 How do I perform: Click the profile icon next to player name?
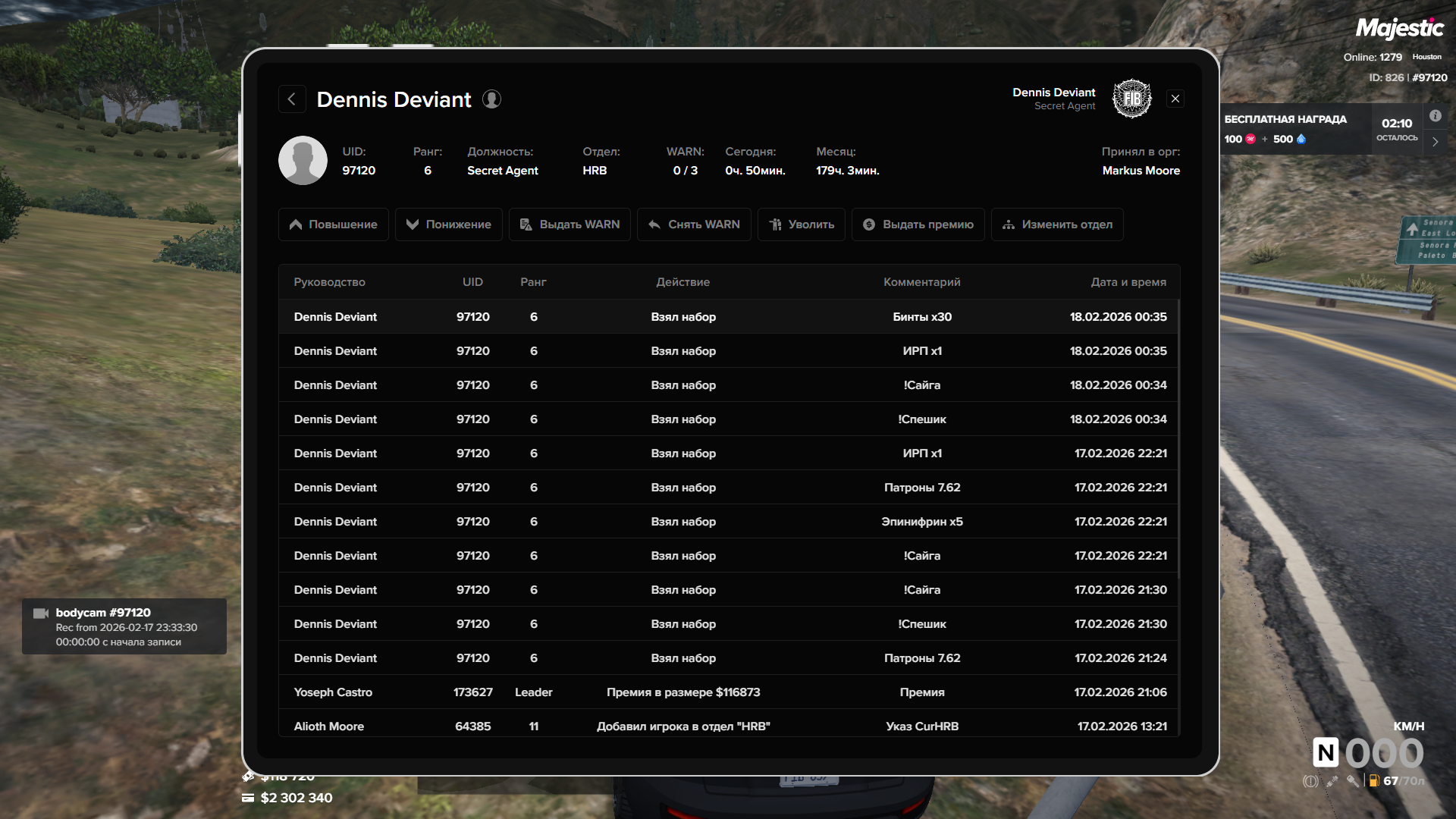click(x=491, y=99)
